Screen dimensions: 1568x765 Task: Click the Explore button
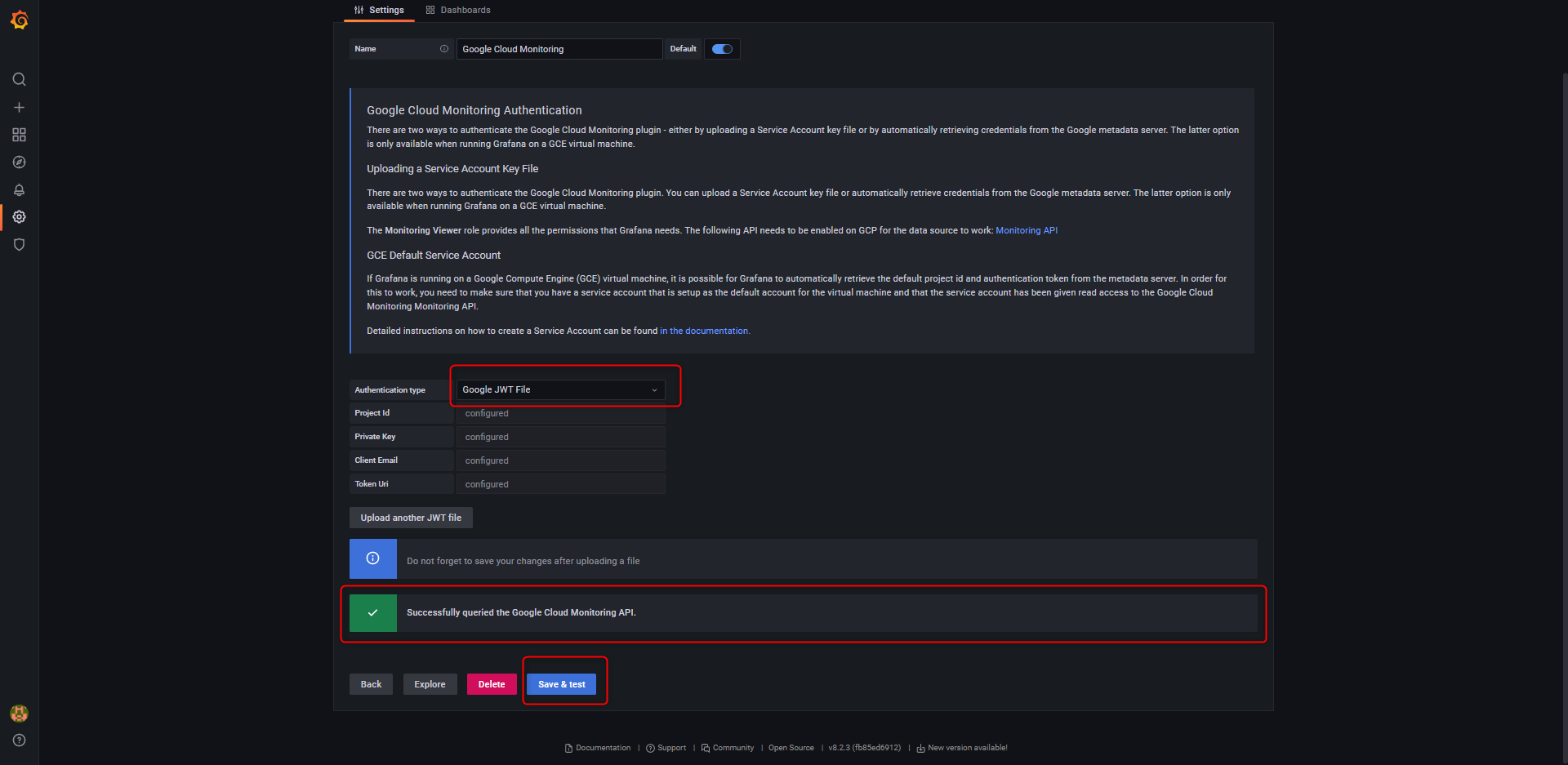coord(430,684)
